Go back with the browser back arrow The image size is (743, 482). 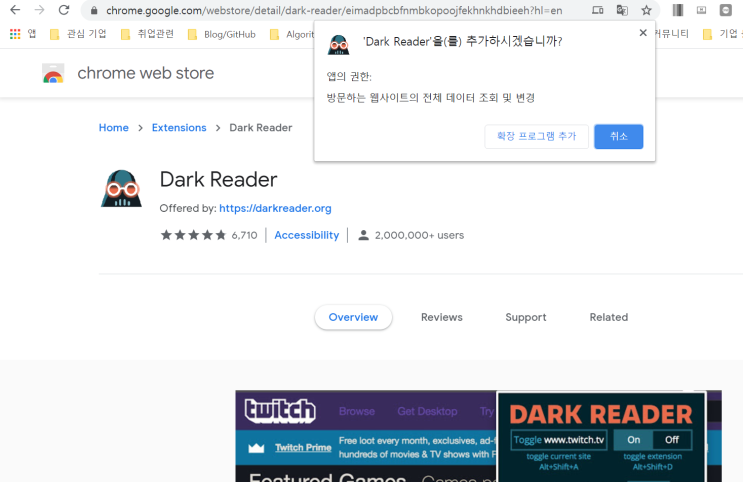point(15,10)
